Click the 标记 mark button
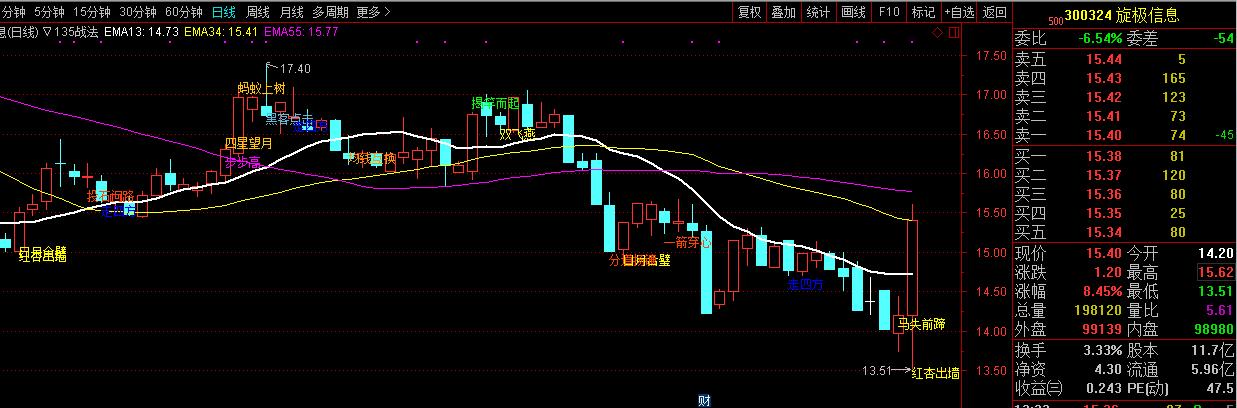 923,13
